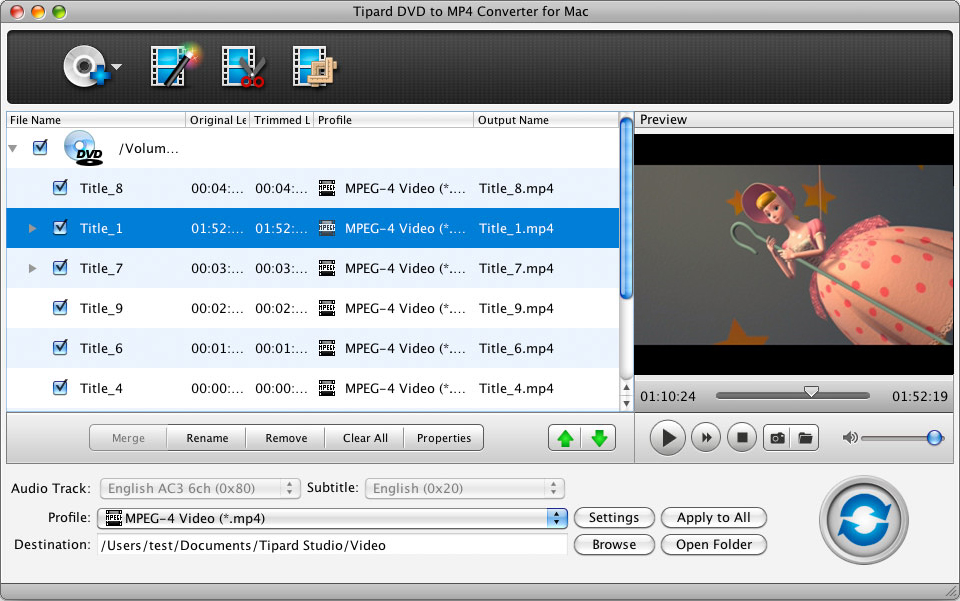The width and height of the screenshot is (960, 601).
Task: Take a snapshot with the camera icon
Action: coord(778,438)
